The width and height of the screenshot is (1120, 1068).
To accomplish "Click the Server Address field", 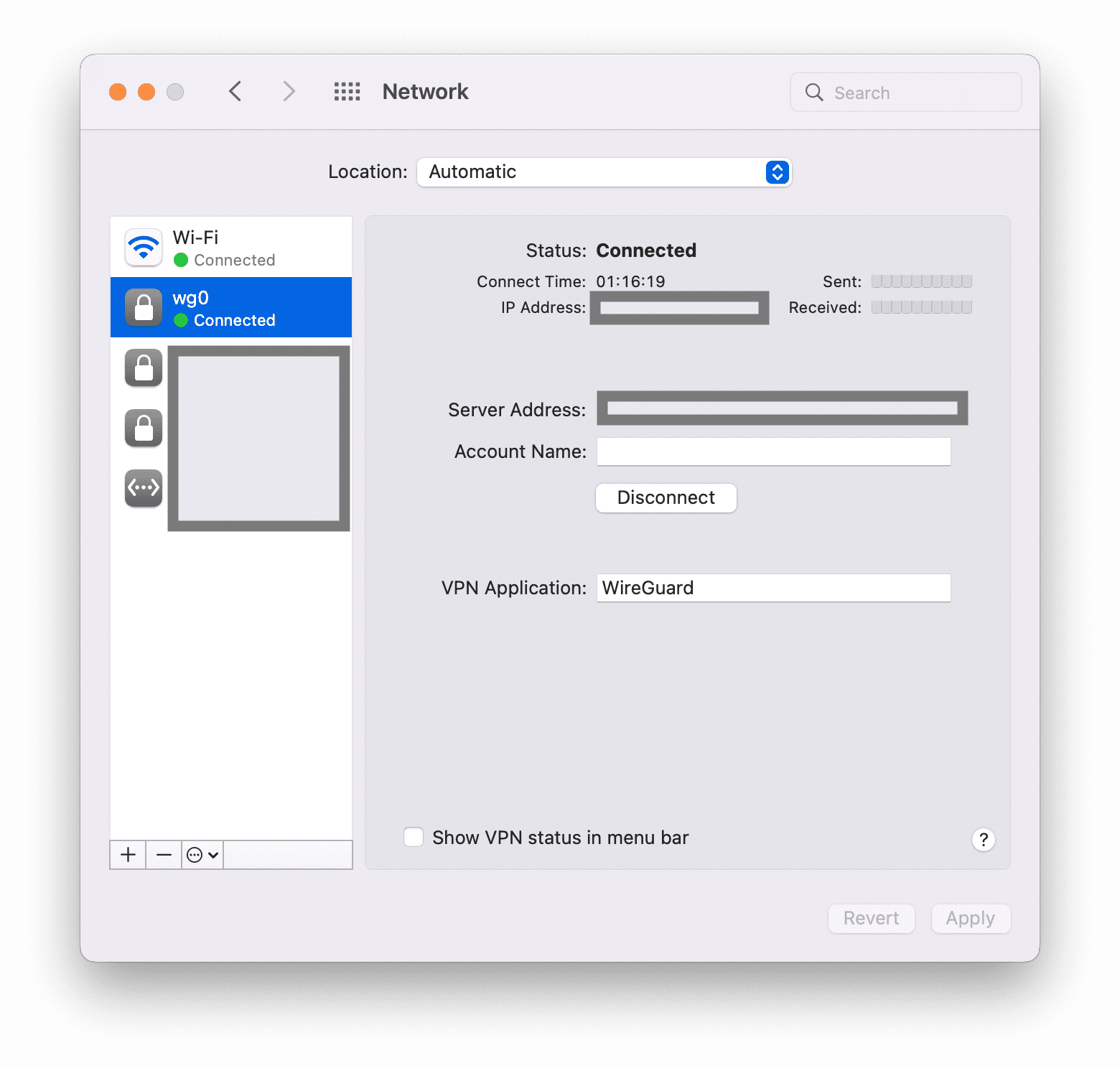I will coord(783,408).
